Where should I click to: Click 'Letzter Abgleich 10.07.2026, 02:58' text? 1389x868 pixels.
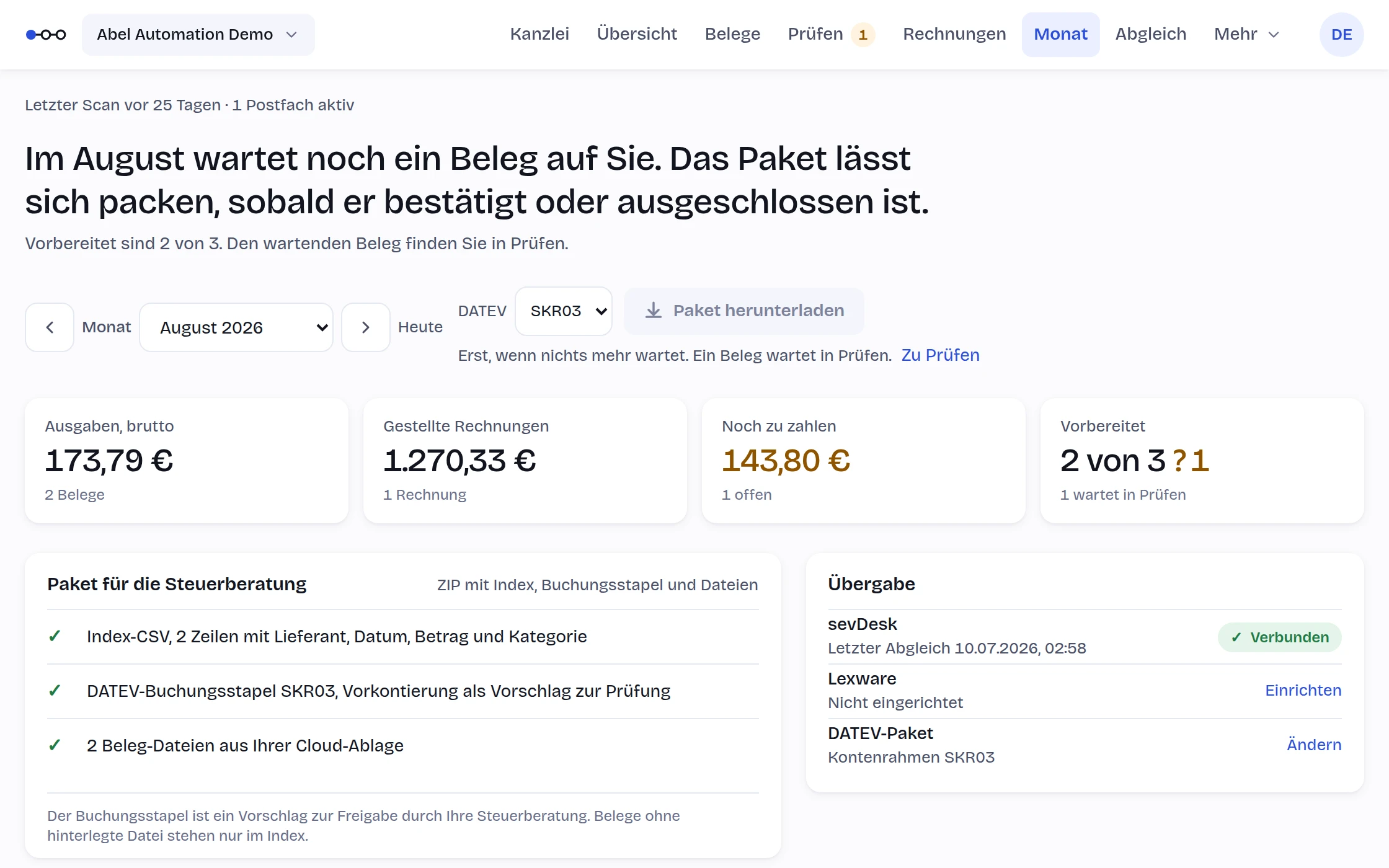pyautogui.click(x=957, y=649)
